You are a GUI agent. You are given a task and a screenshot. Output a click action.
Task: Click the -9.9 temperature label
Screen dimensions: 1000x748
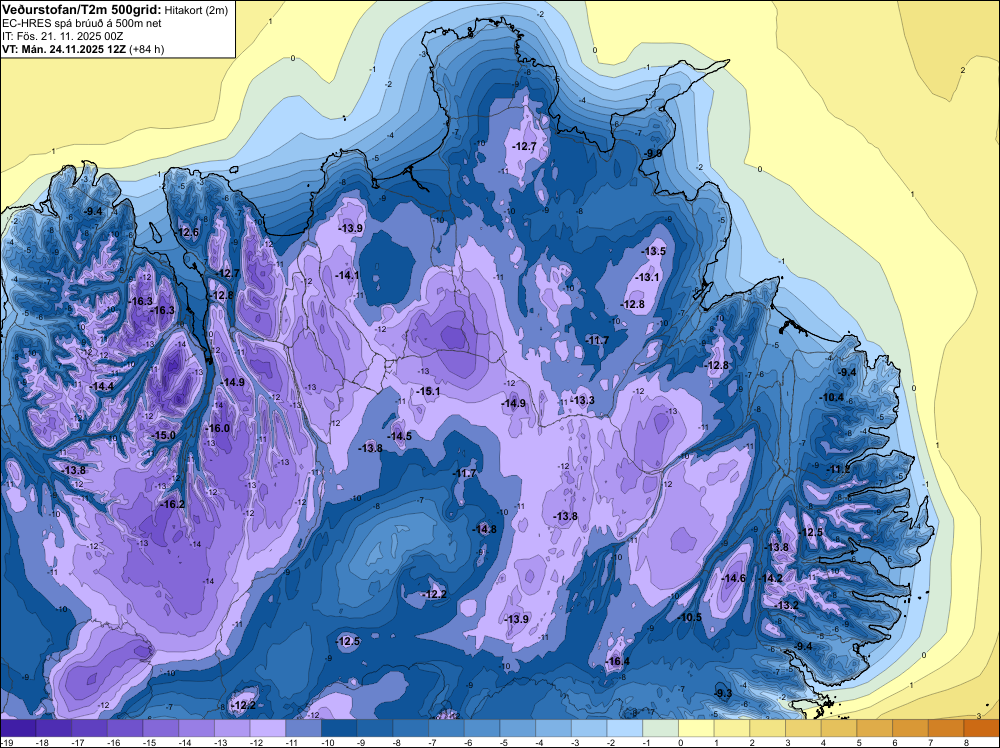click(652, 154)
